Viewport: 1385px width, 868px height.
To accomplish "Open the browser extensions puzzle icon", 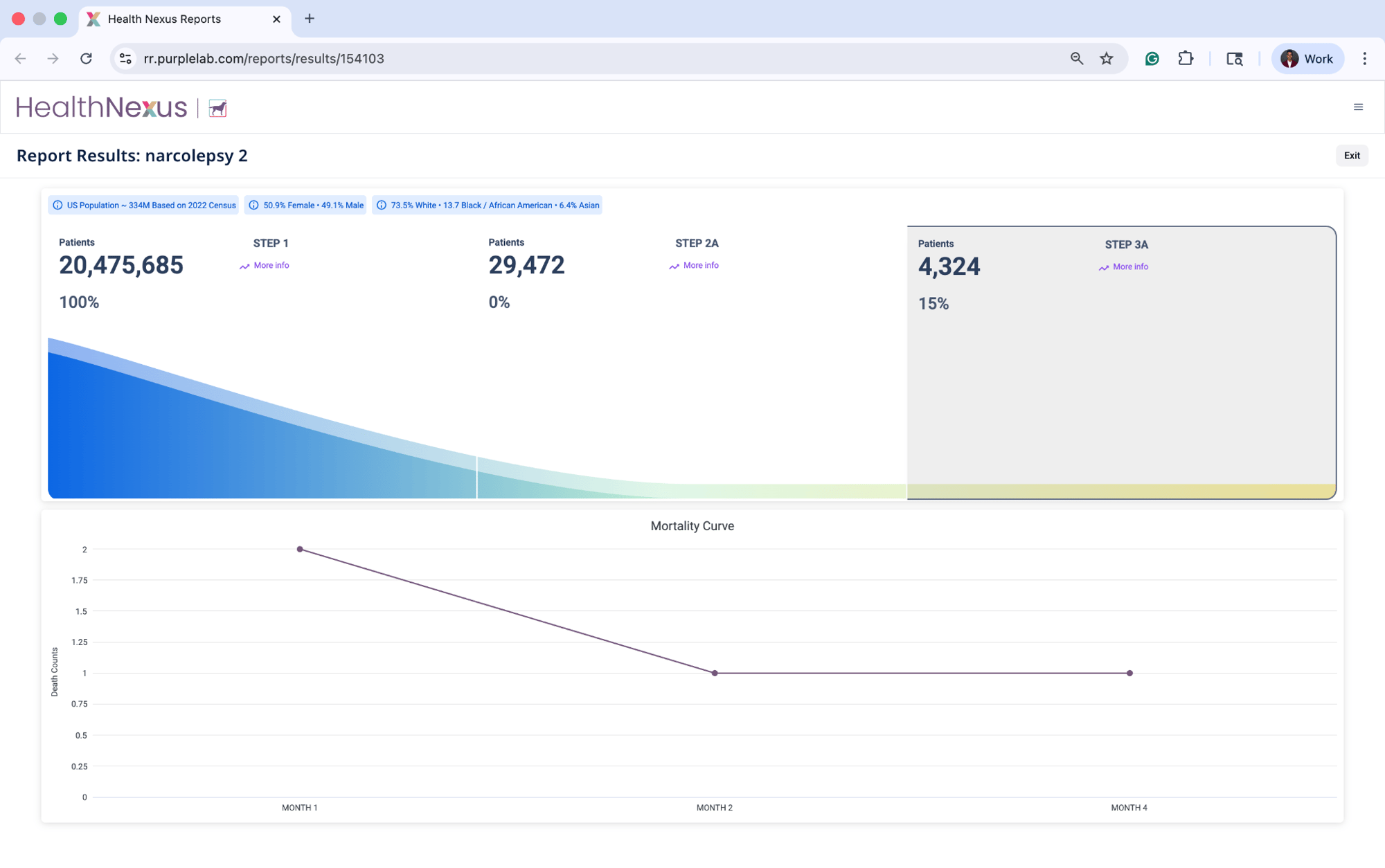I will click(x=1186, y=59).
